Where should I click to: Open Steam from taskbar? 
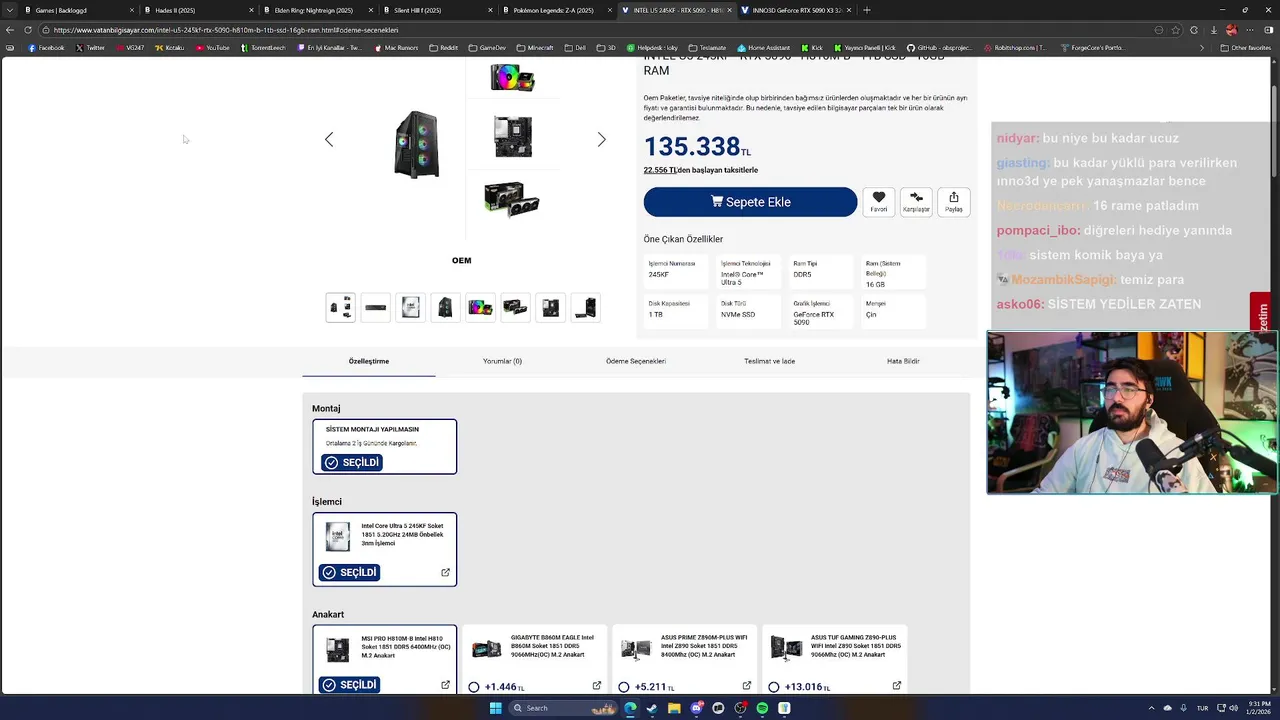click(652, 708)
